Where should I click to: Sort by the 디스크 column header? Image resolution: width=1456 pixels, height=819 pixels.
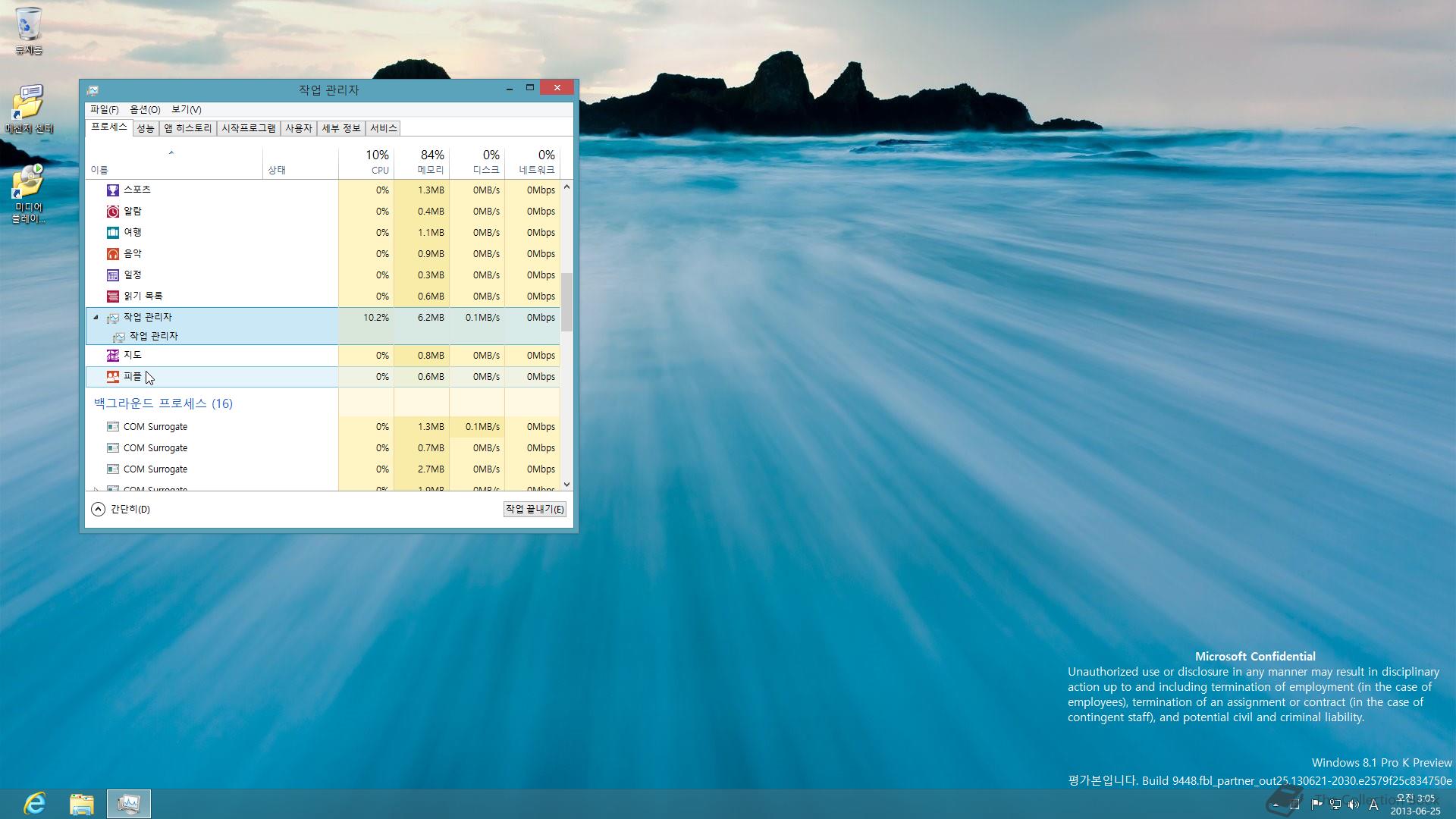(477, 162)
